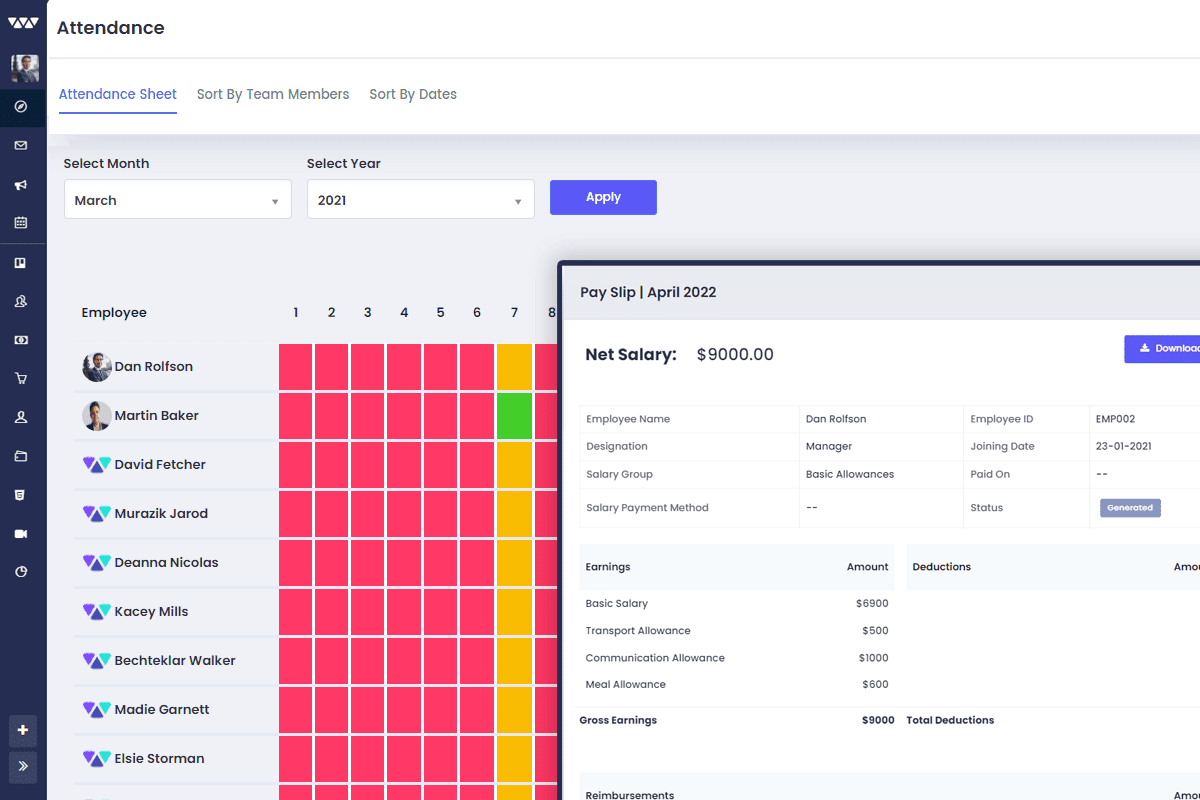This screenshot has width=1200, height=800.
Task: Switch to Sort By Team Members tab
Action: (x=273, y=94)
